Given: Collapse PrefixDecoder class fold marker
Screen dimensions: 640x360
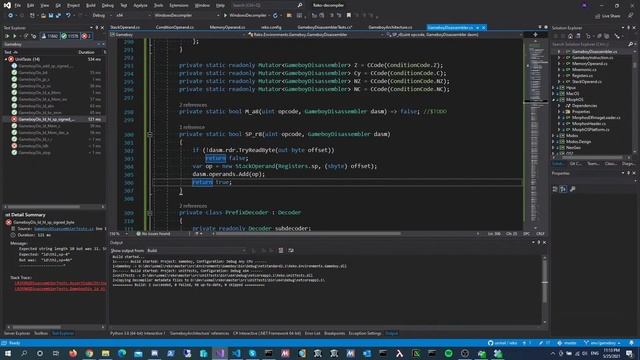Looking at the screenshot, I should (x=150, y=213).
